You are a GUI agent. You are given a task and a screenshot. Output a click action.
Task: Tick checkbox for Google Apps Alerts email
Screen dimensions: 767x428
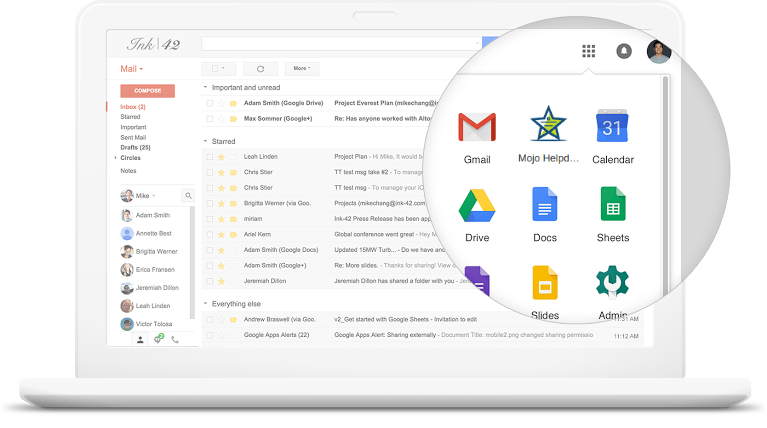pos(210,335)
